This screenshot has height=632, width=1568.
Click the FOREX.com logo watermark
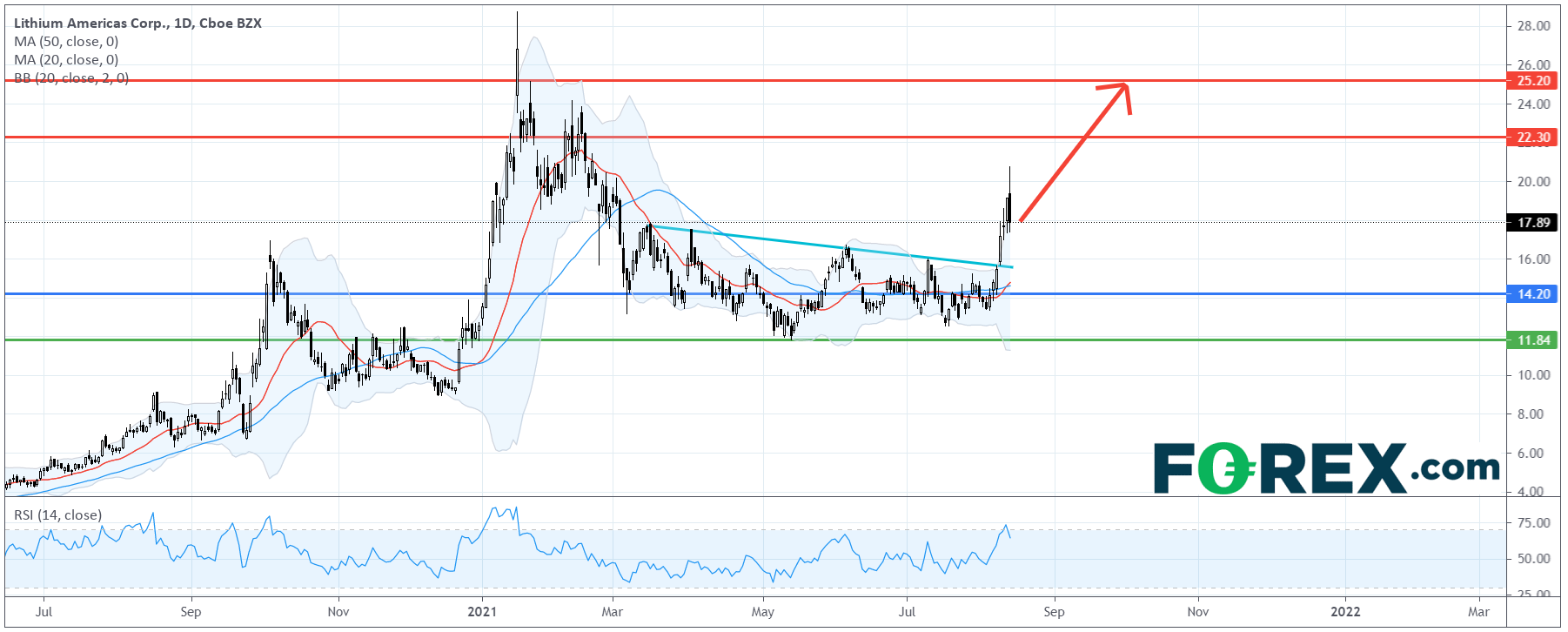pyautogui.click(x=1326, y=468)
